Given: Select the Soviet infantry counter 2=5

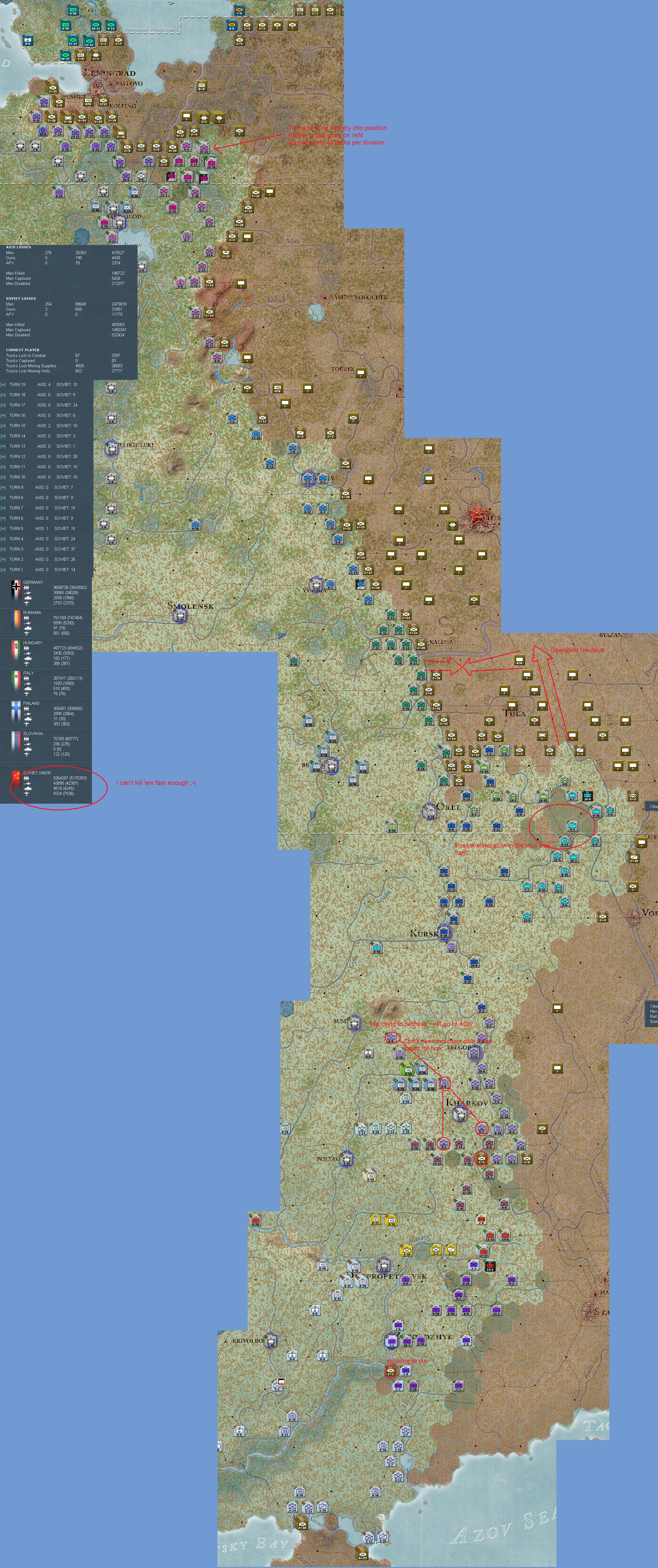Looking at the screenshot, I should [x=239, y=41].
